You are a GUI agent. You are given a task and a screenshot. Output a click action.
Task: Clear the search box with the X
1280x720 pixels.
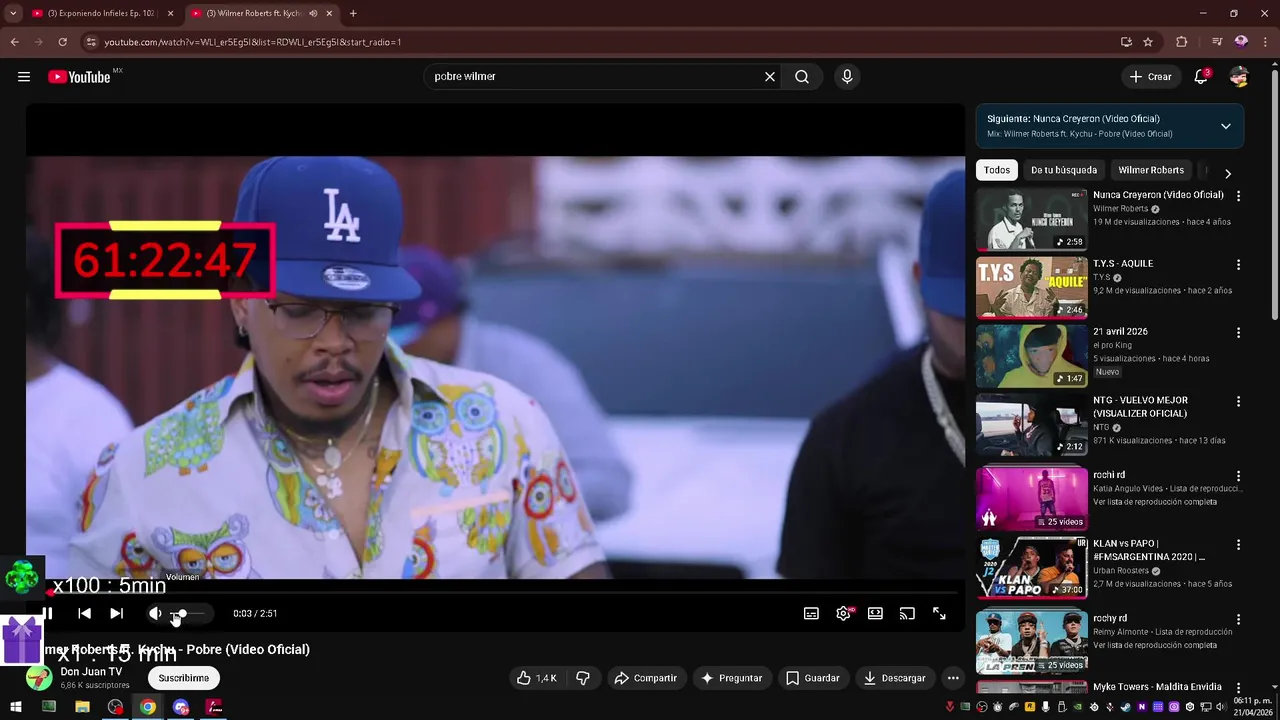click(x=770, y=77)
